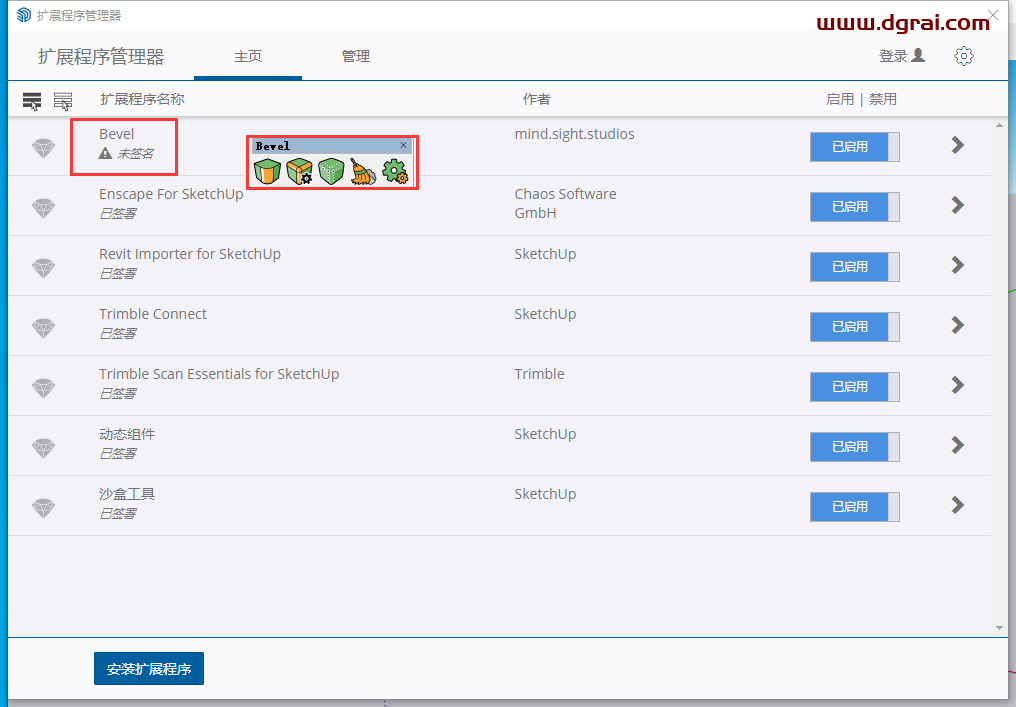Disable the 动态组件 extension switch
The height and width of the screenshot is (707, 1016).
pos(855,446)
